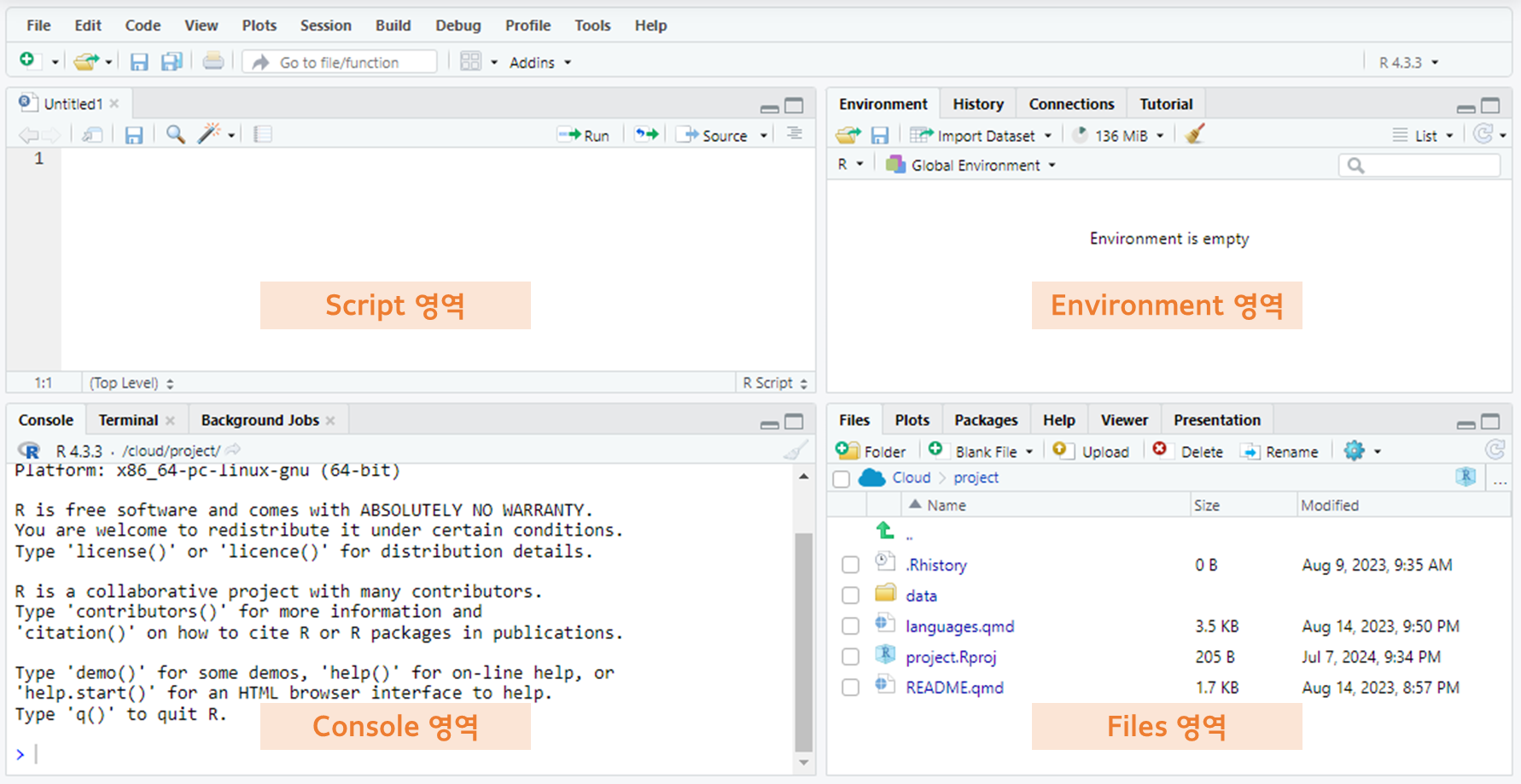Screen dimensions: 1521x784
Task: Click the load workspace icon in Environment
Action: 848,135
